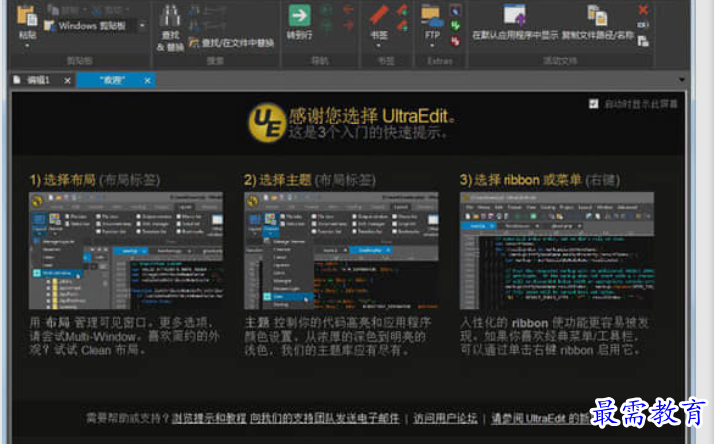Click the bottom small icon in 活动文件 group
Viewport: 714px width, 444px height.
(643, 41)
